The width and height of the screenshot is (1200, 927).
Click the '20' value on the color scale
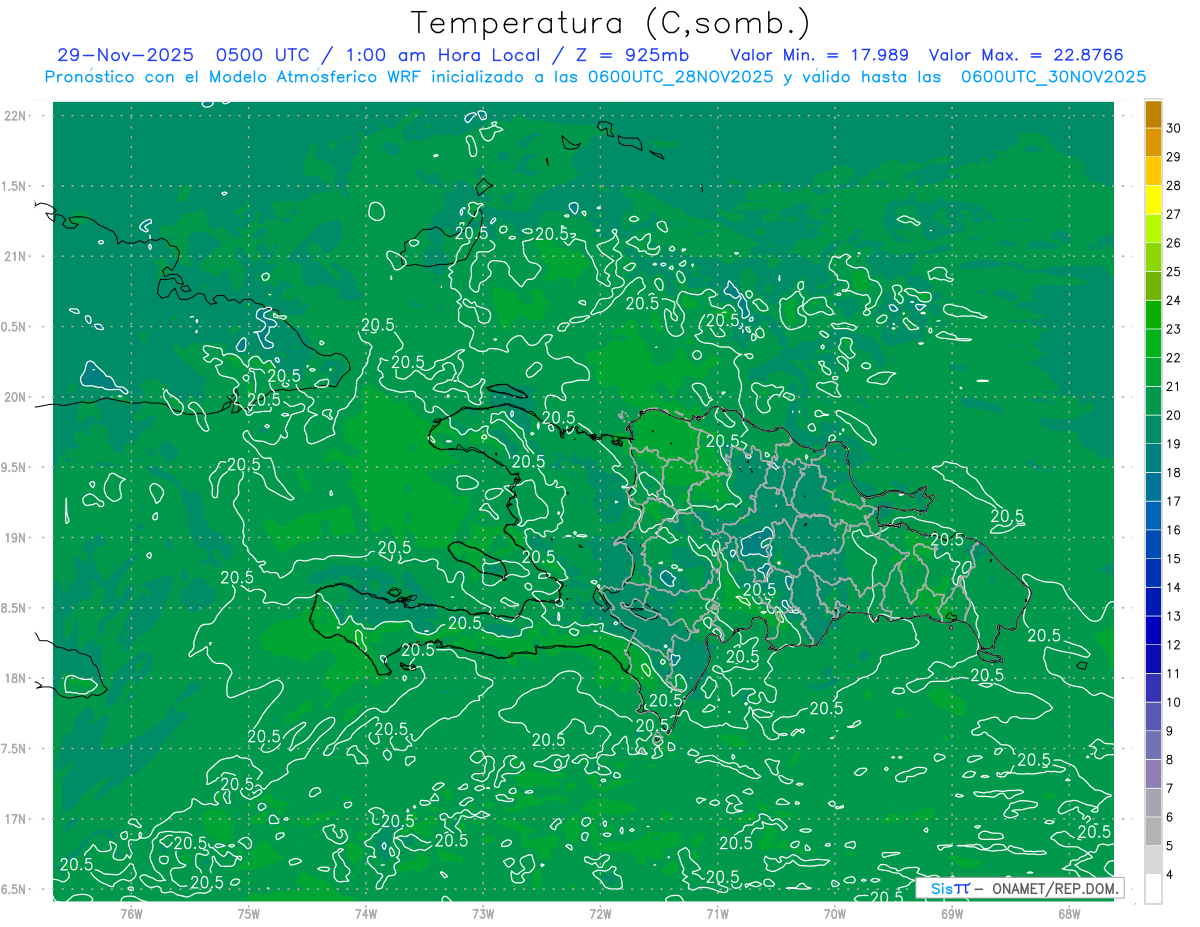coord(1174,415)
